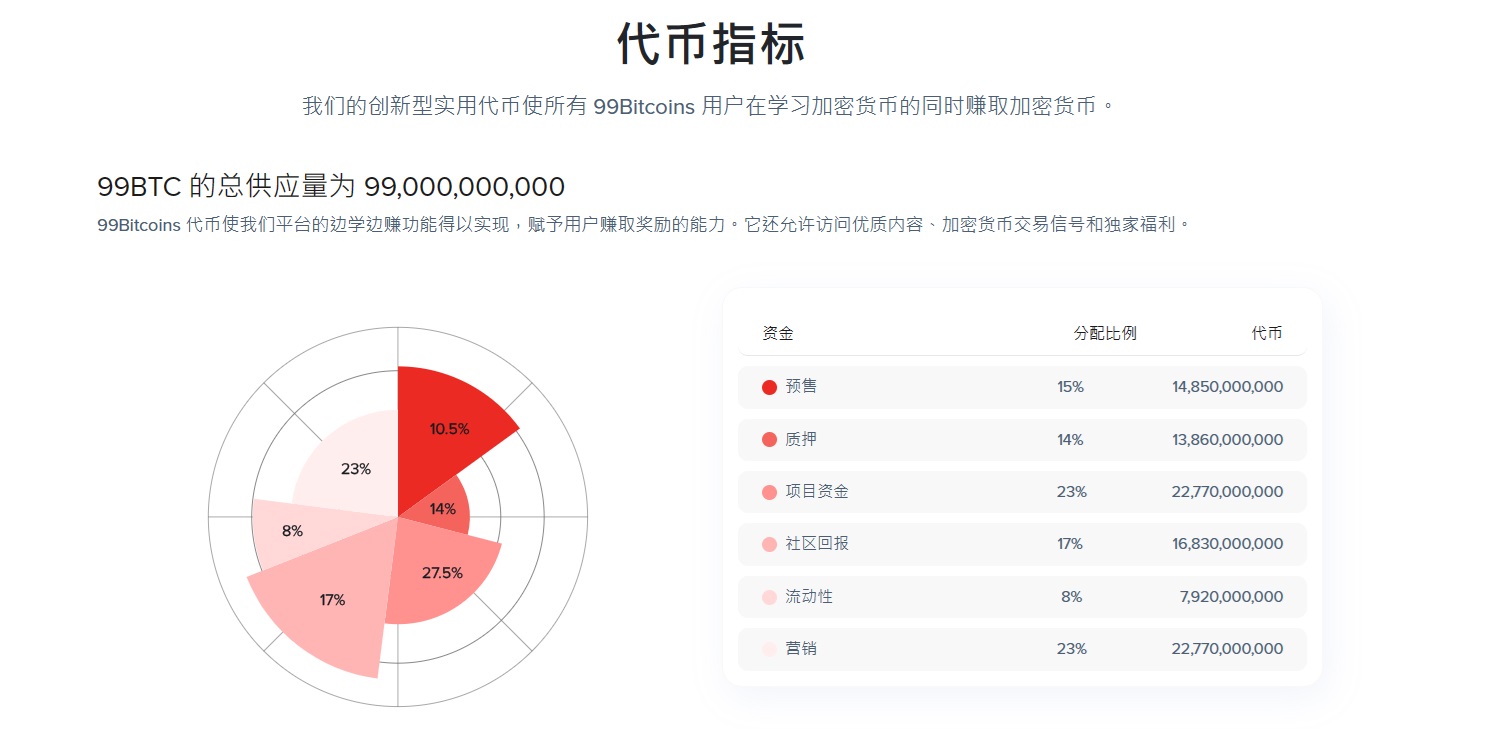Click the 99BTC 的总供应量 heading
1498x729 pixels.
[x=331, y=187]
